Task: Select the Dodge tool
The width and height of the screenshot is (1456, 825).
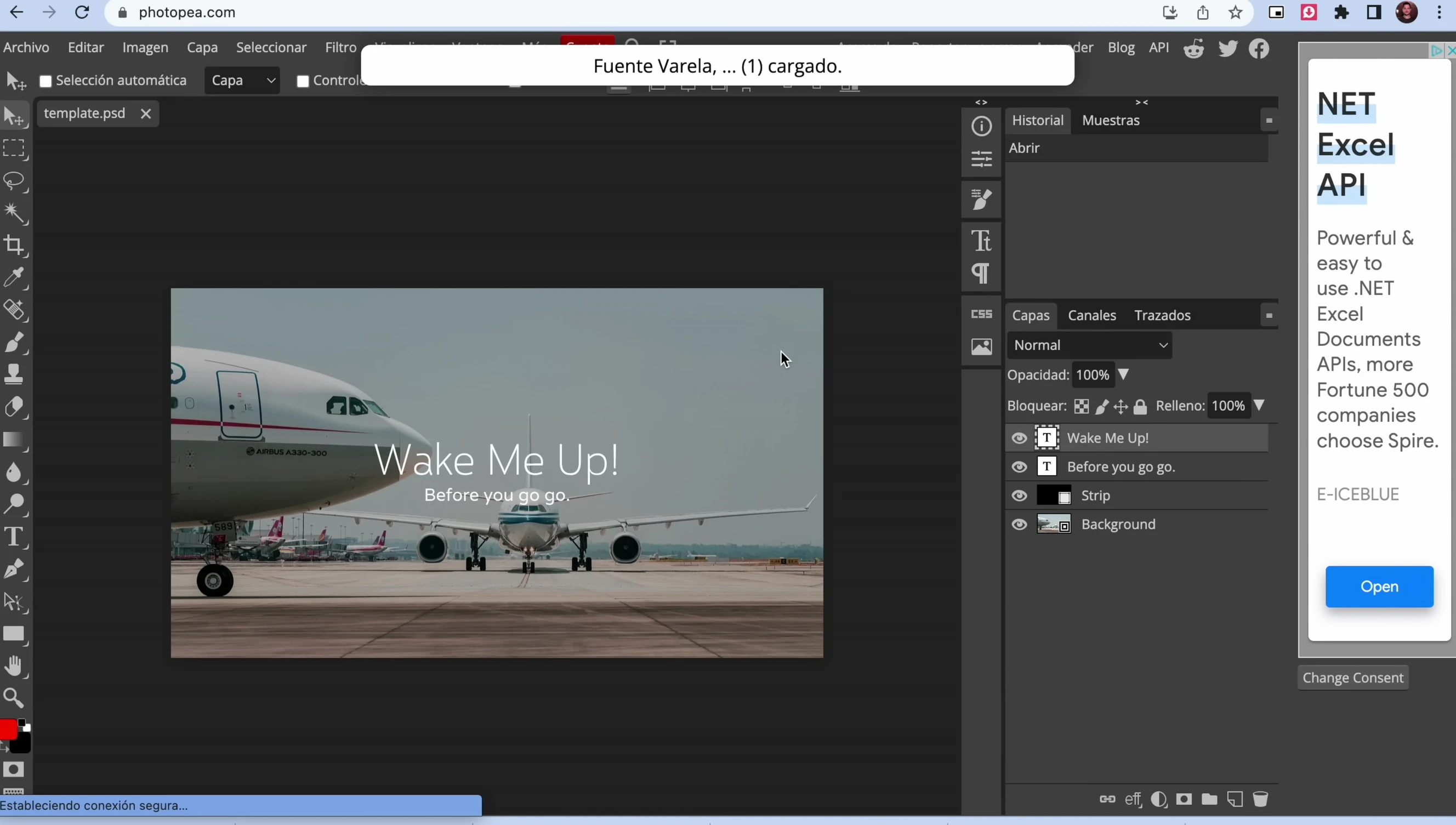Action: pyautogui.click(x=14, y=504)
